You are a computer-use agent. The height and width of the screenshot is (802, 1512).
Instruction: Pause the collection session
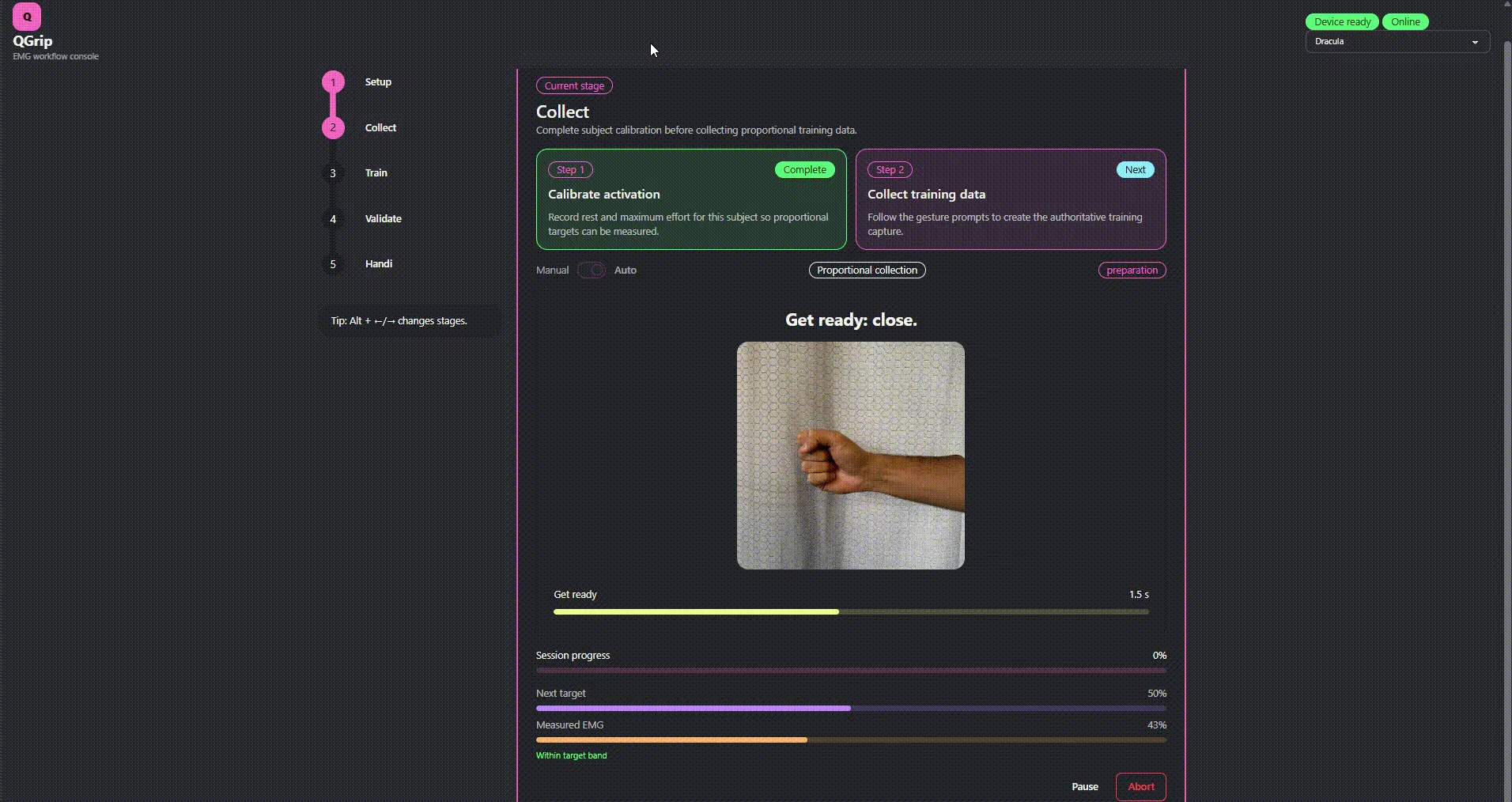coord(1085,787)
